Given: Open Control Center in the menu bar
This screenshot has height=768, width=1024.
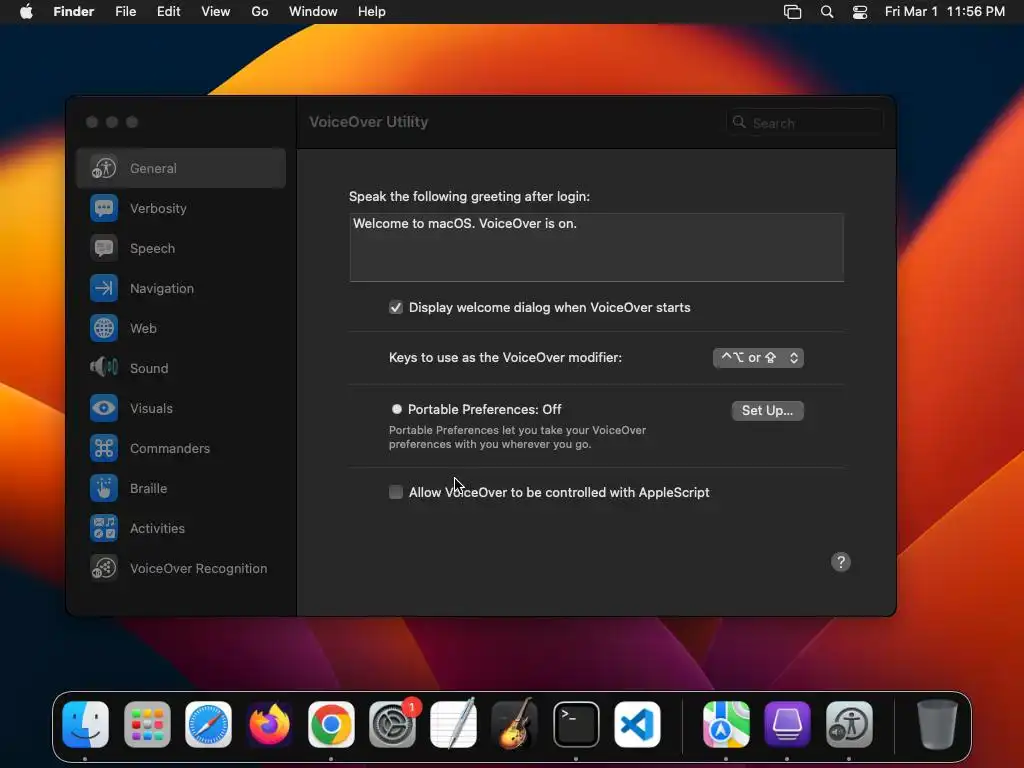Looking at the screenshot, I should 860,12.
